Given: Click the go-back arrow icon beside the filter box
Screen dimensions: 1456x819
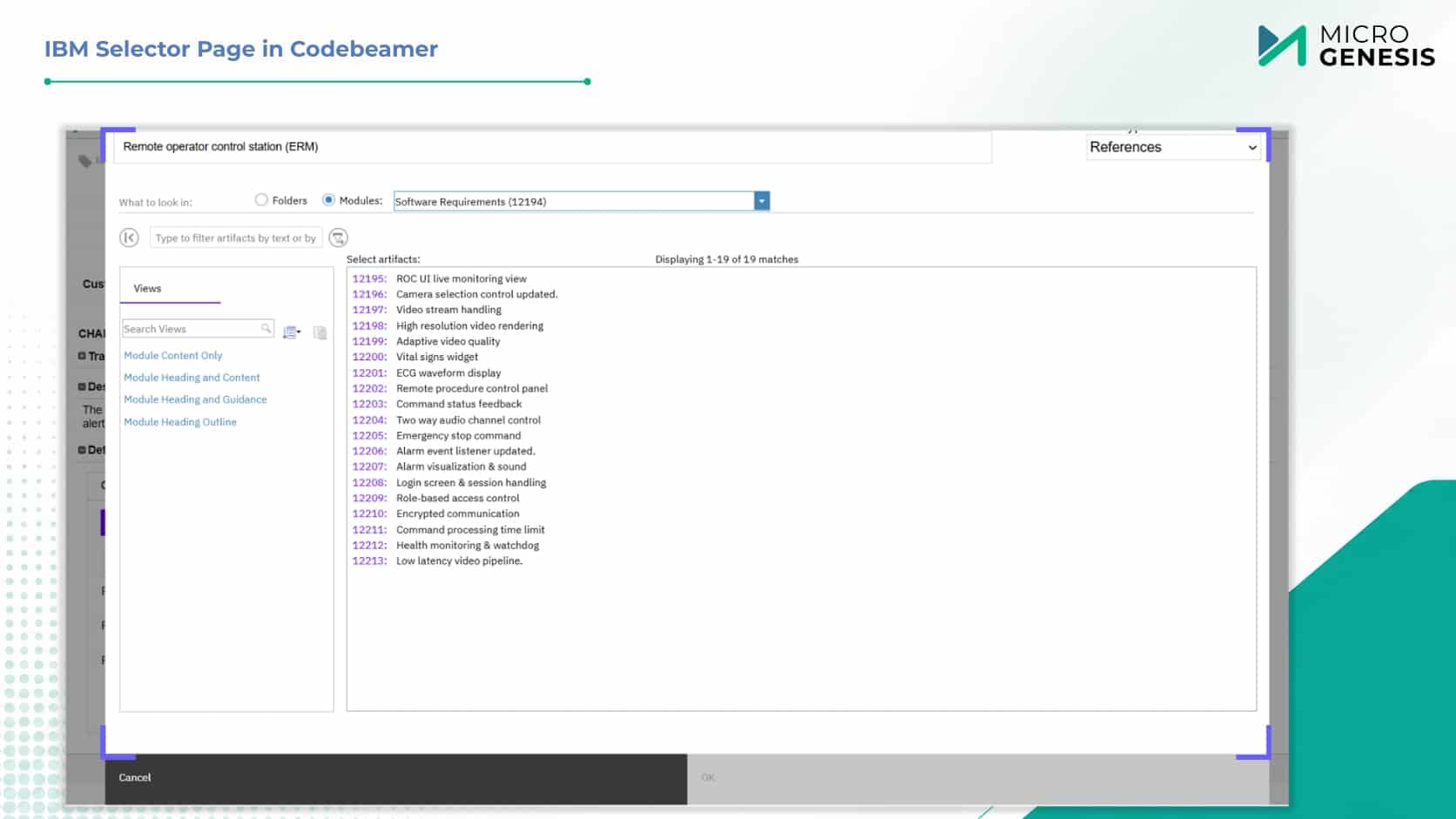Looking at the screenshot, I should 129,238.
